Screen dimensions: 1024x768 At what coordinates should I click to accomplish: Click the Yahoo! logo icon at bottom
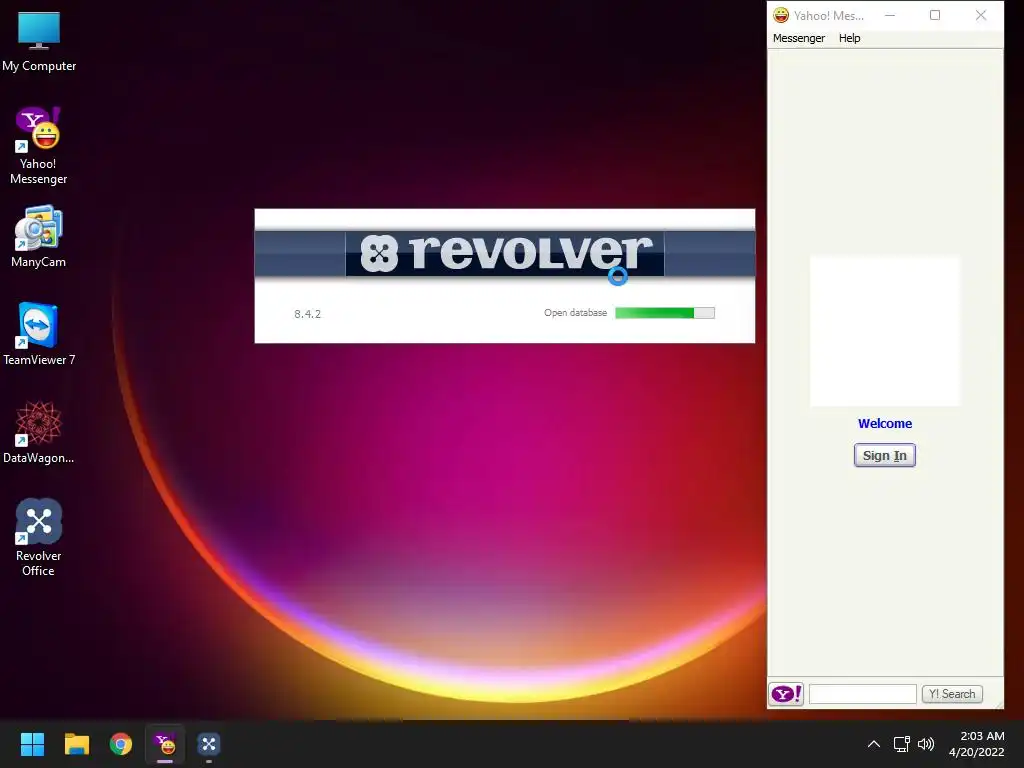pos(786,694)
